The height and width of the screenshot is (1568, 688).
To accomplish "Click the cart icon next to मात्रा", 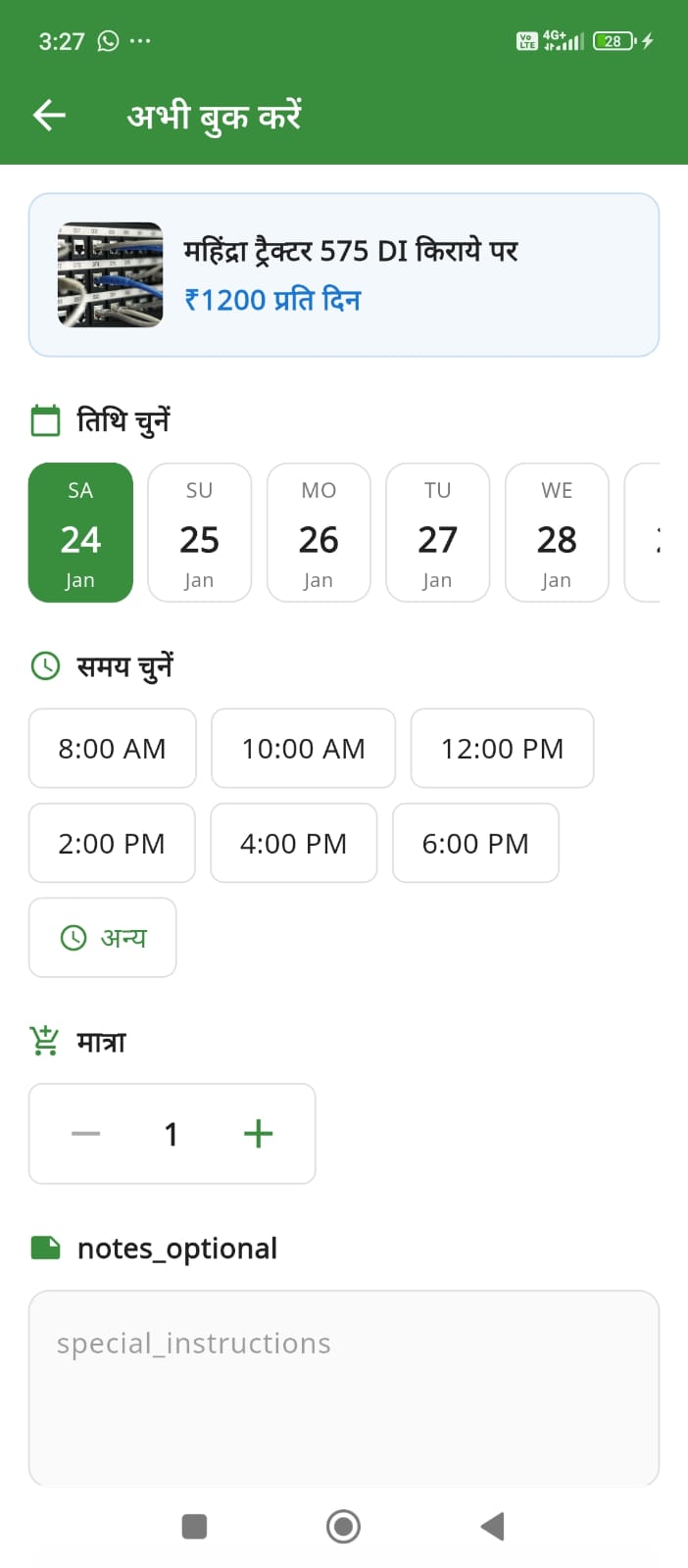I will click(x=43, y=1041).
